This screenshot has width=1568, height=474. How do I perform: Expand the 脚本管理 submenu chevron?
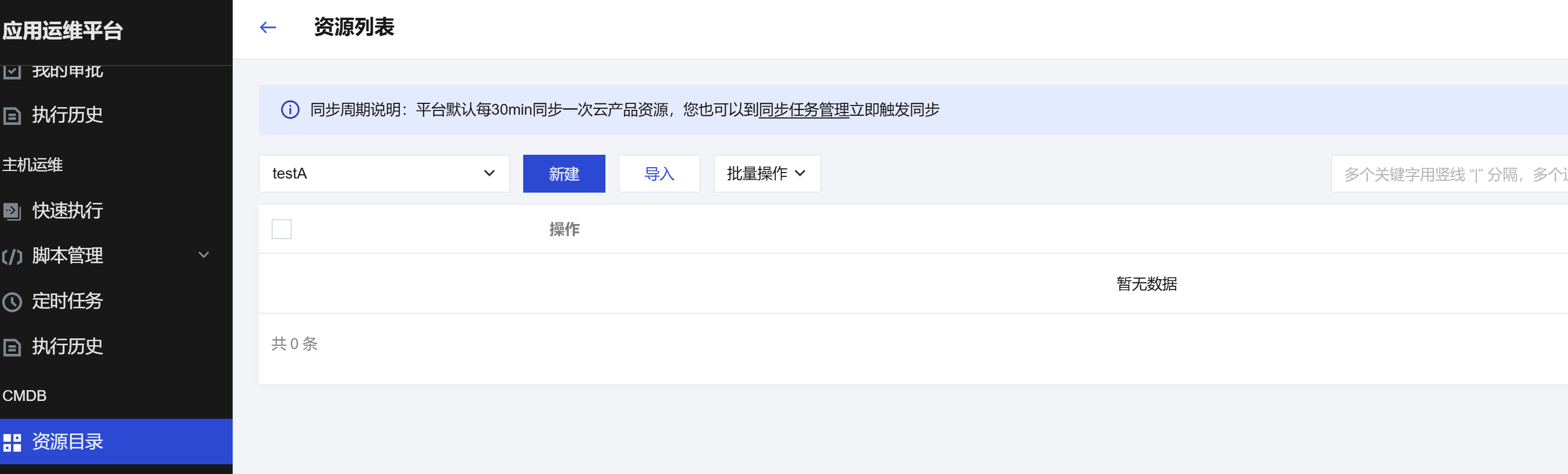click(x=204, y=255)
